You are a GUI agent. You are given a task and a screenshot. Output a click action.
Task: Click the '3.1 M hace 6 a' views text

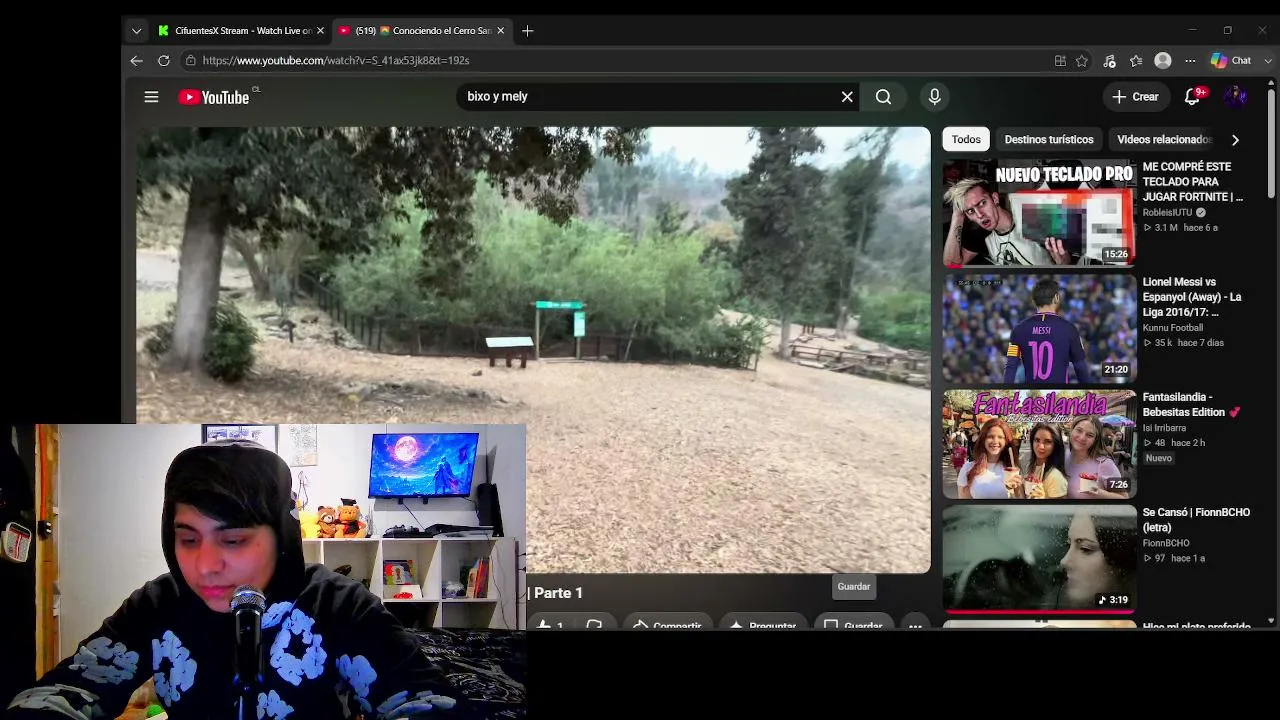tap(1180, 228)
